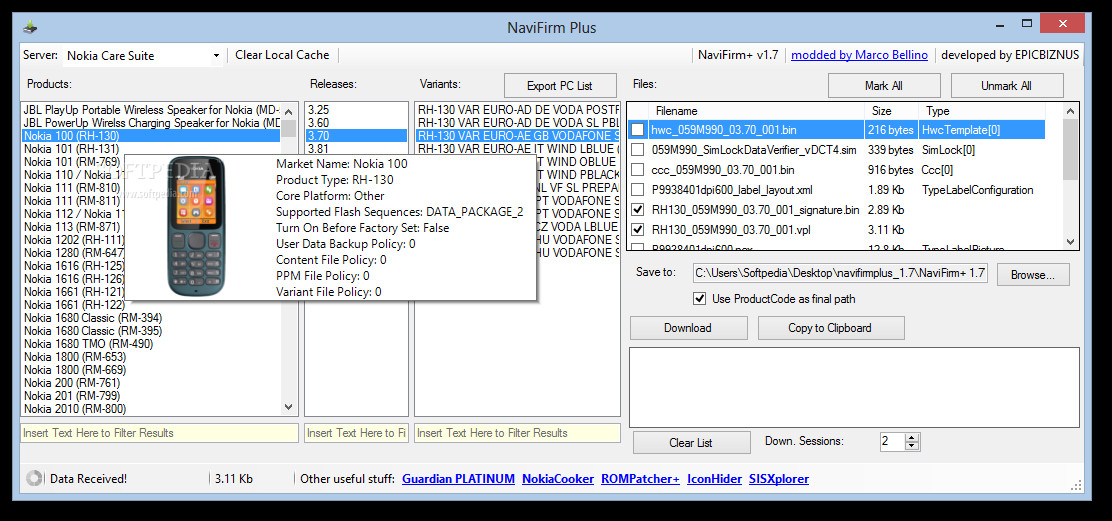Select JBL PlayUp Portable Wireless Speaker product
Screen dimensions: 1112x521
tap(151, 110)
